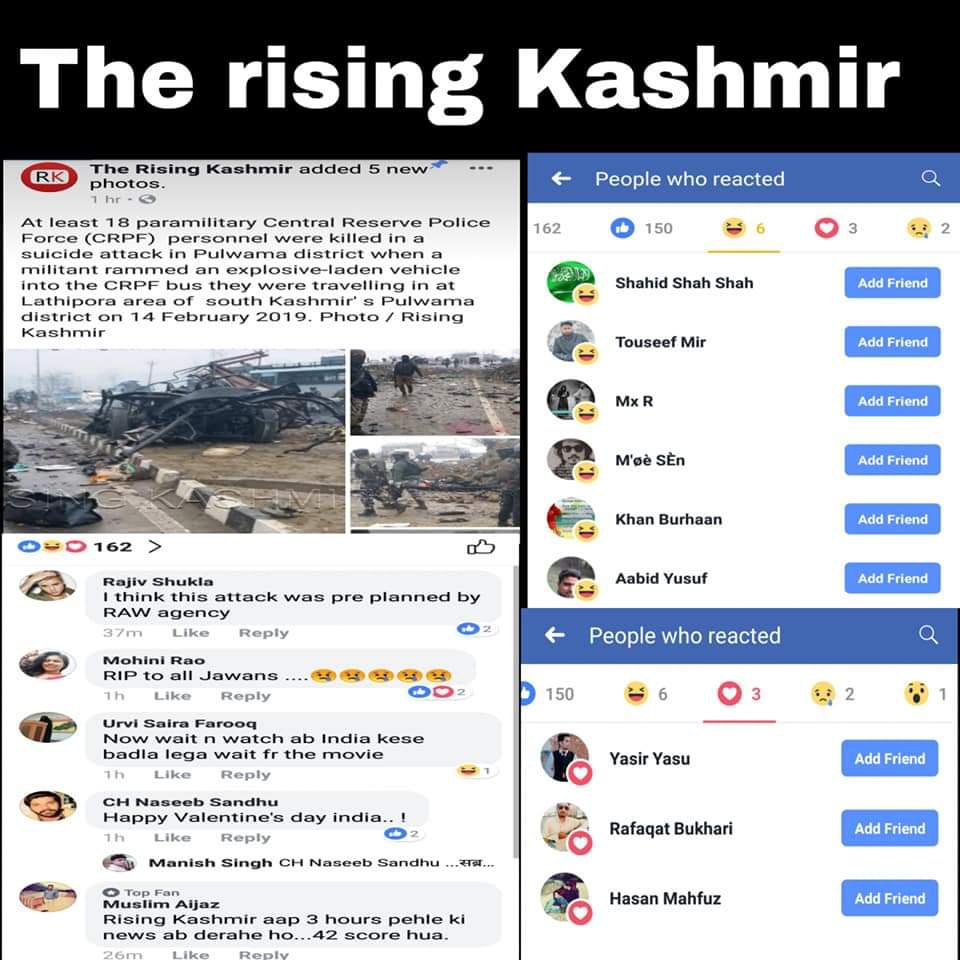Tap the back arrow in upper reactions panel
This screenshot has height=960, width=960.
pos(561,179)
